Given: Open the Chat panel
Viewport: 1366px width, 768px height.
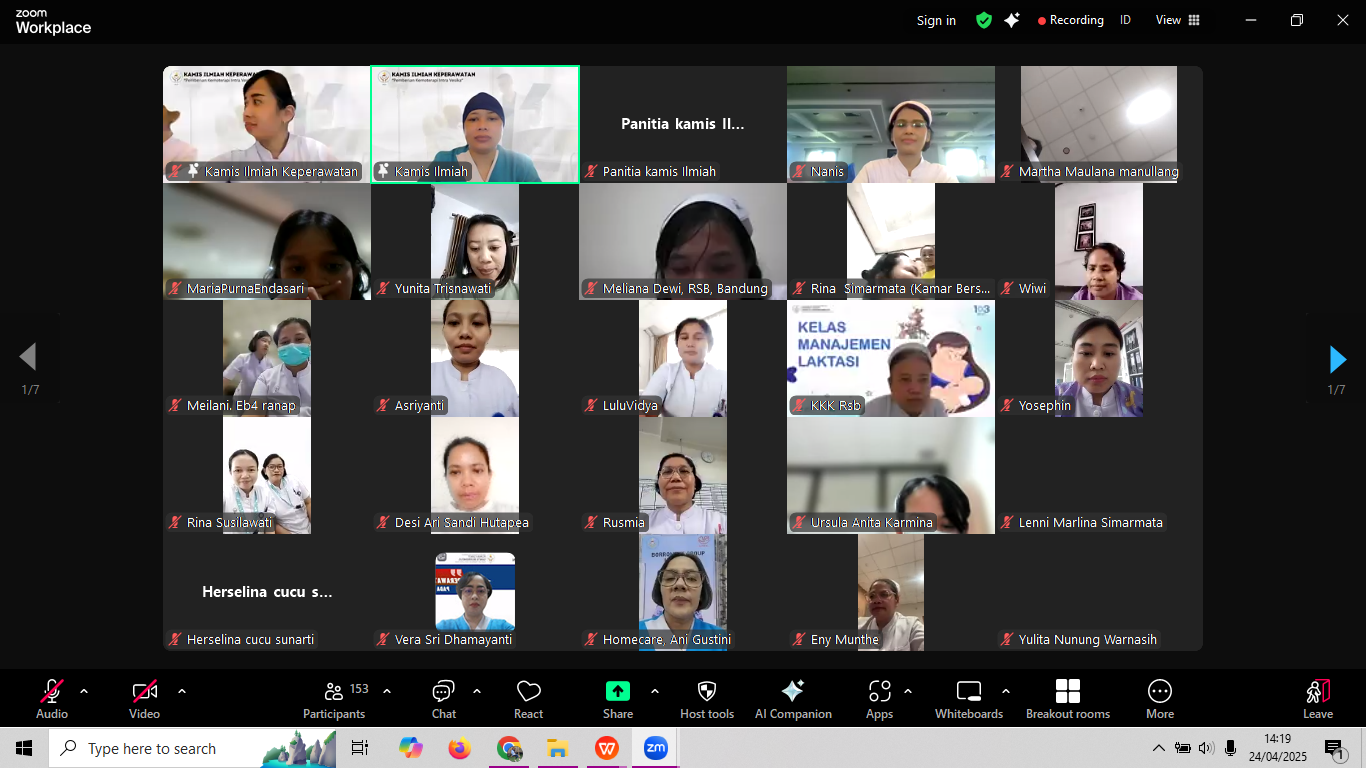Looking at the screenshot, I should tap(443, 698).
